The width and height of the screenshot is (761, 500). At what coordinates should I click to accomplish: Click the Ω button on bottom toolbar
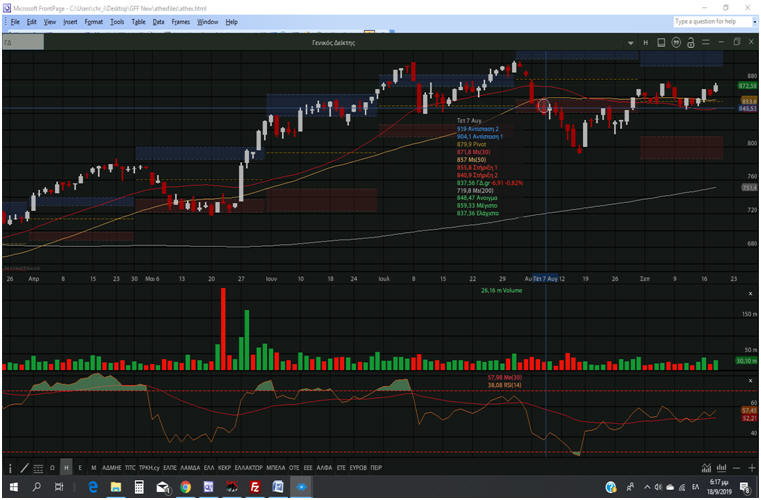point(52,468)
